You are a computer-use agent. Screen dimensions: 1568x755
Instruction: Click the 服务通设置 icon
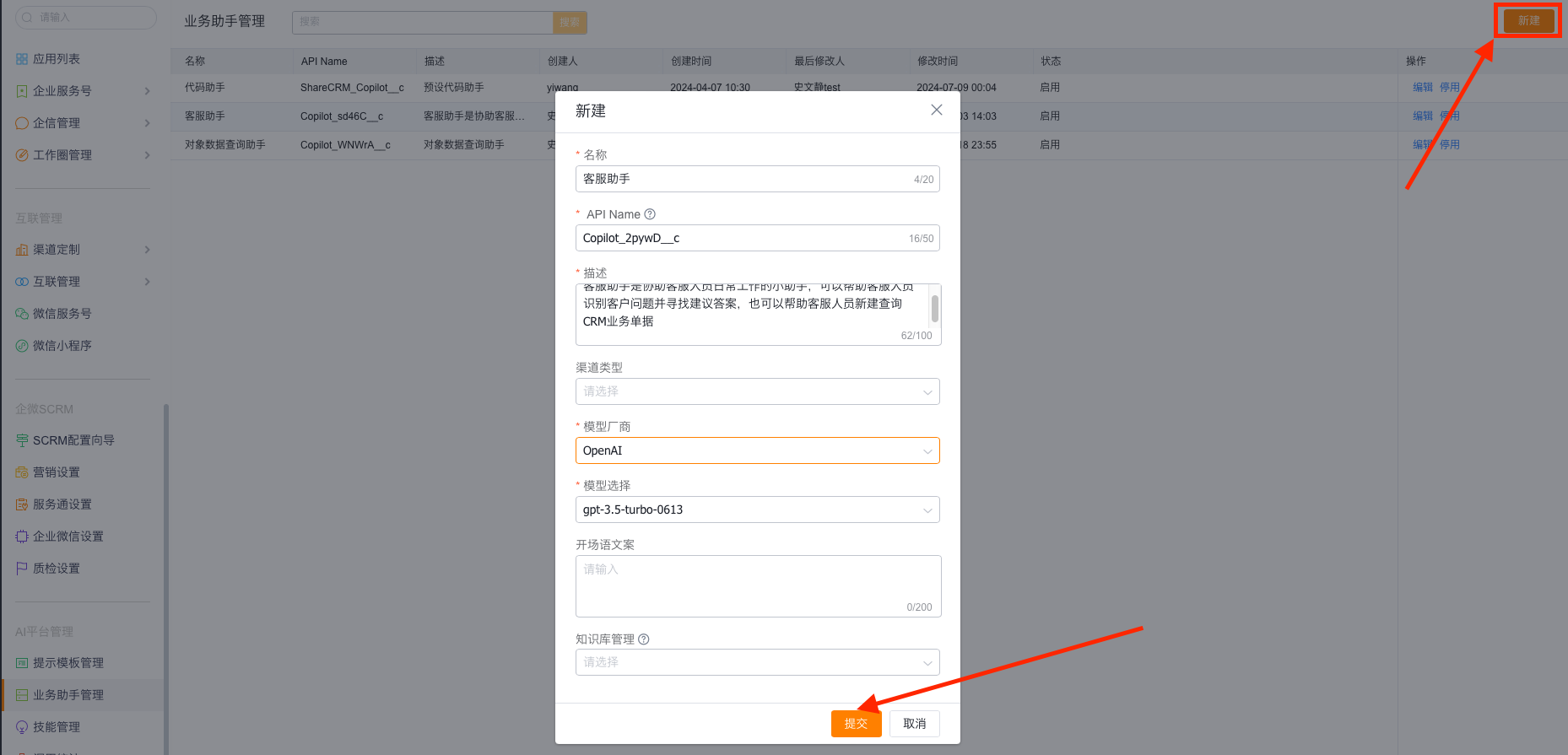pos(22,504)
